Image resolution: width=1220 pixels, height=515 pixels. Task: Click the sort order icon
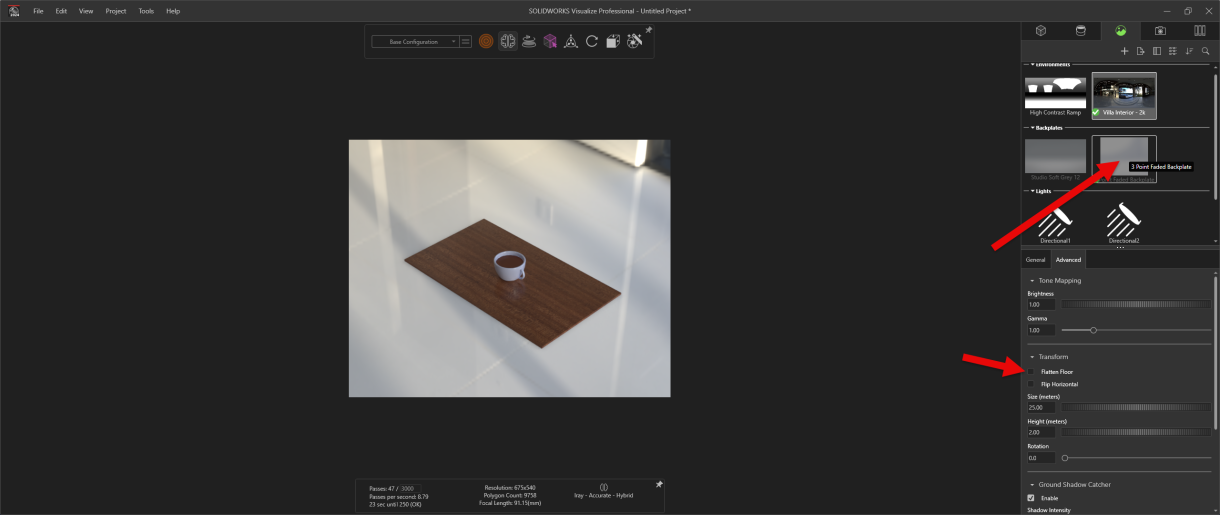[1189, 51]
